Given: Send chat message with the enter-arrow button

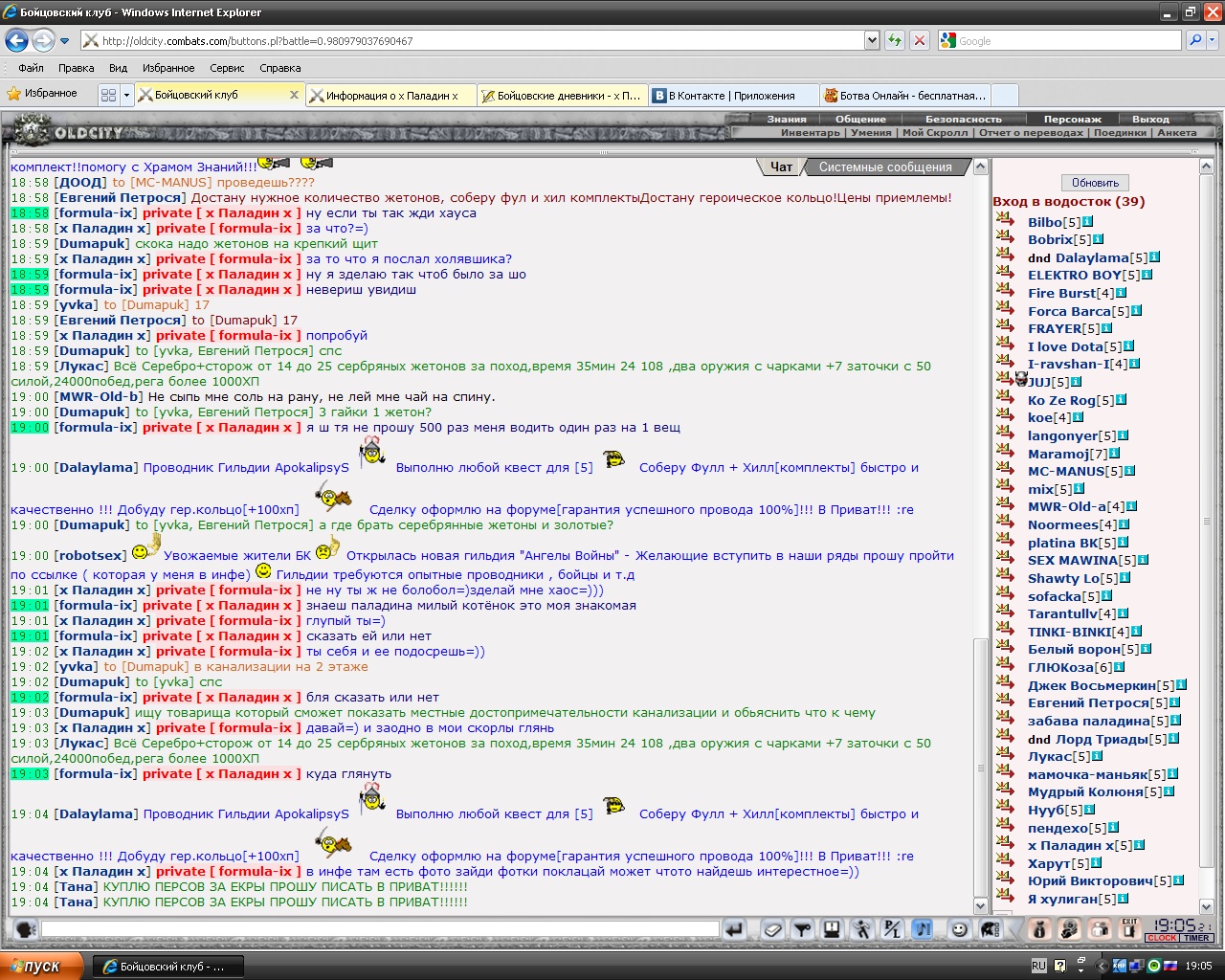Looking at the screenshot, I should pyautogui.click(x=734, y=928).
